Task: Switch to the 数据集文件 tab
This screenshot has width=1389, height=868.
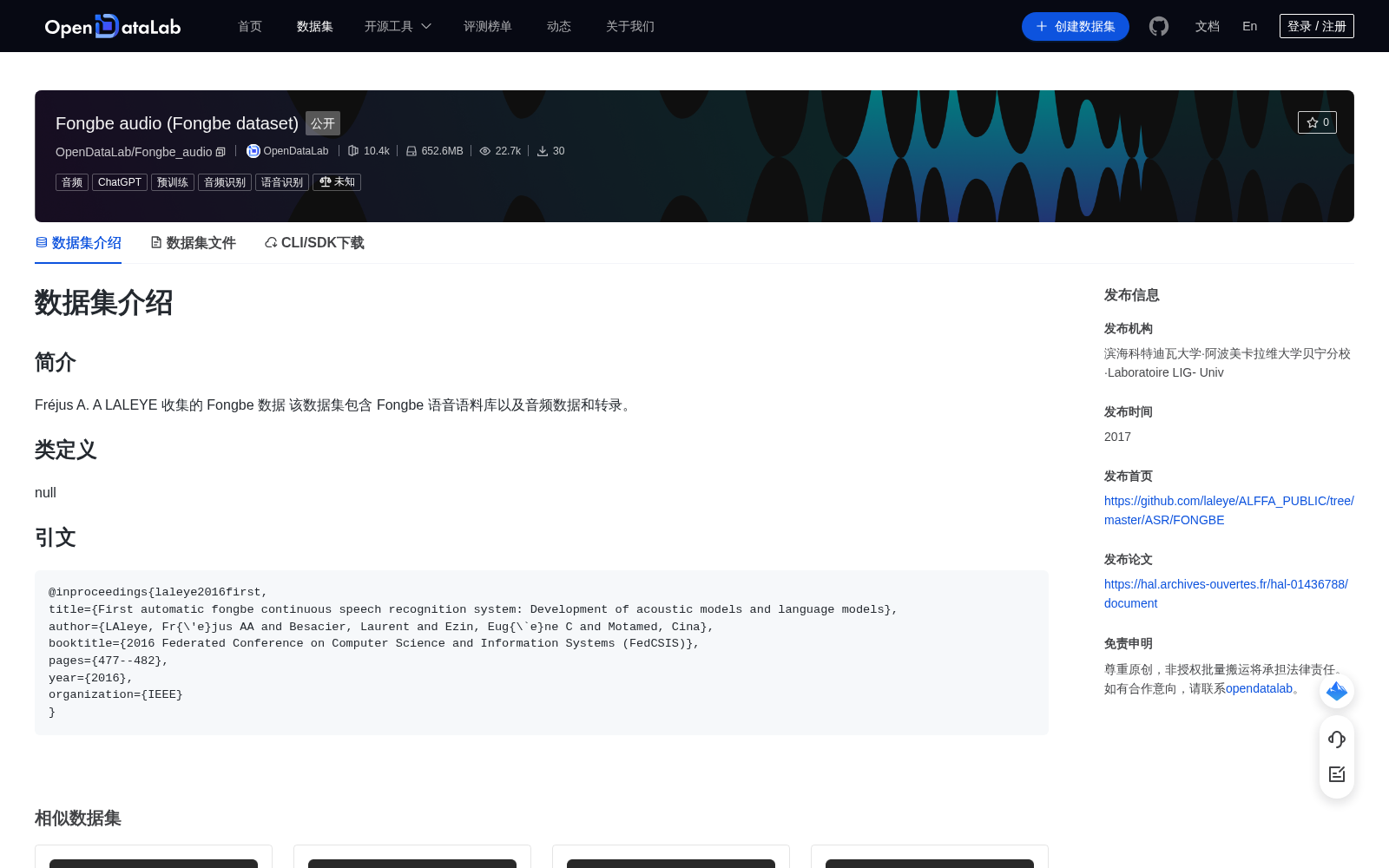Action: coord(193,243)
